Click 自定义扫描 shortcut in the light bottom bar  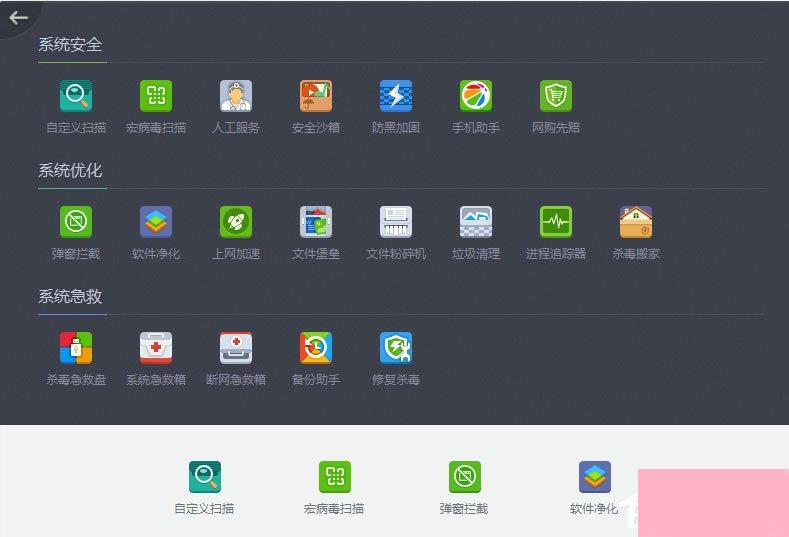pos(205,477)
